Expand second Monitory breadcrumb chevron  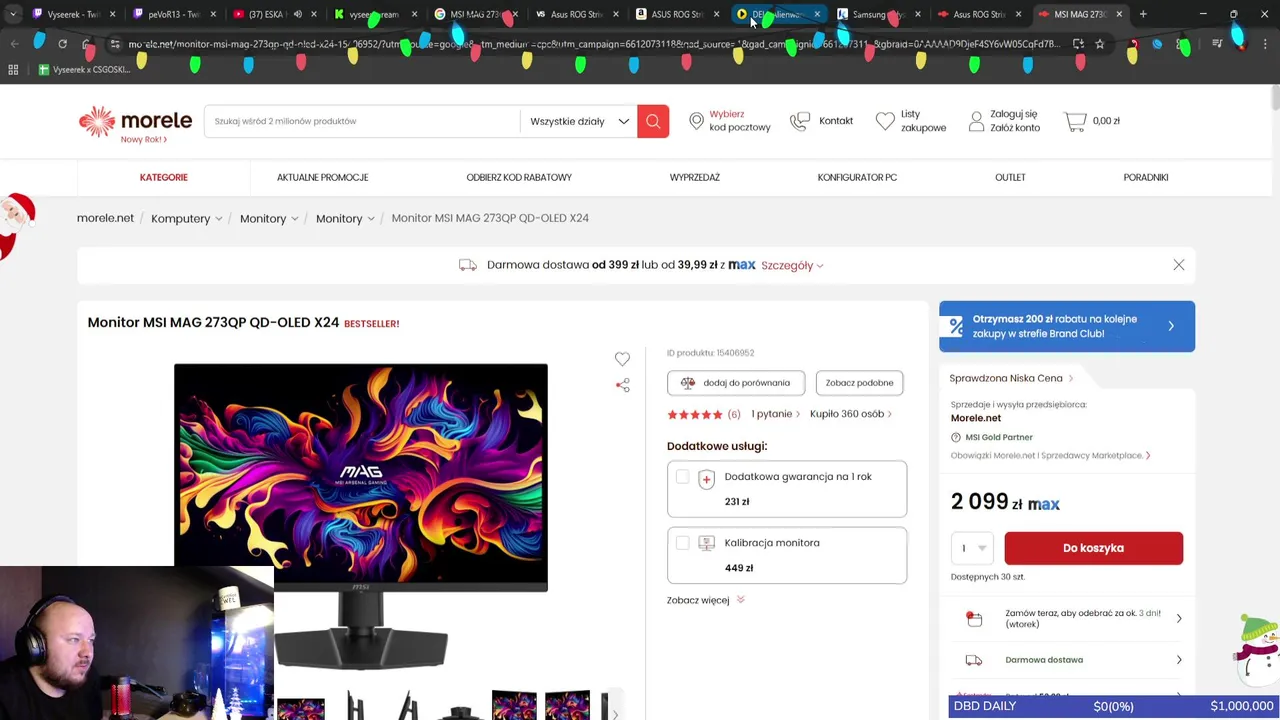(x=371, y=219)
